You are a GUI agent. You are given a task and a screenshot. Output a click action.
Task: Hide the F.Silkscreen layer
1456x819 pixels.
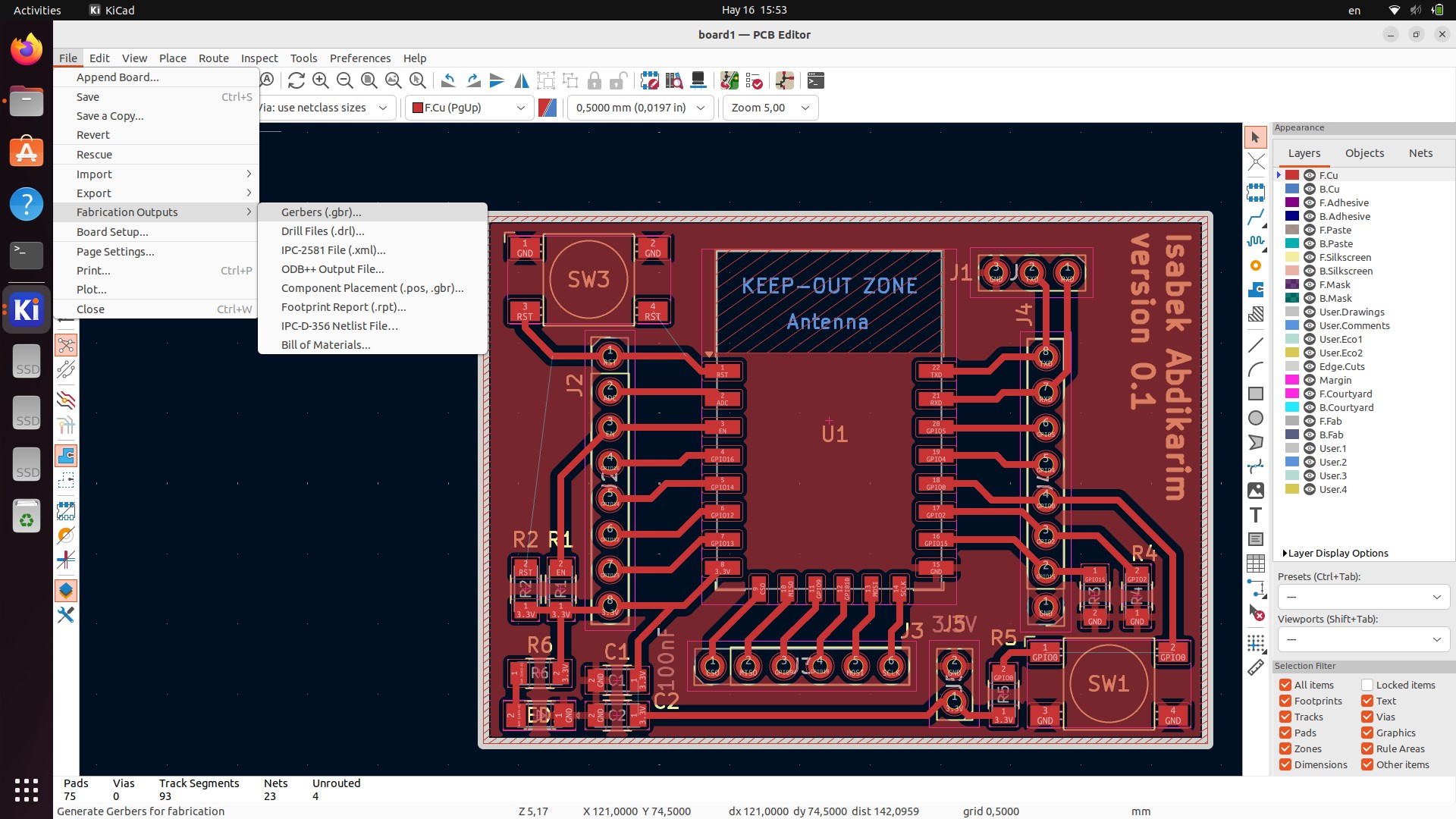click(1309, 257)
